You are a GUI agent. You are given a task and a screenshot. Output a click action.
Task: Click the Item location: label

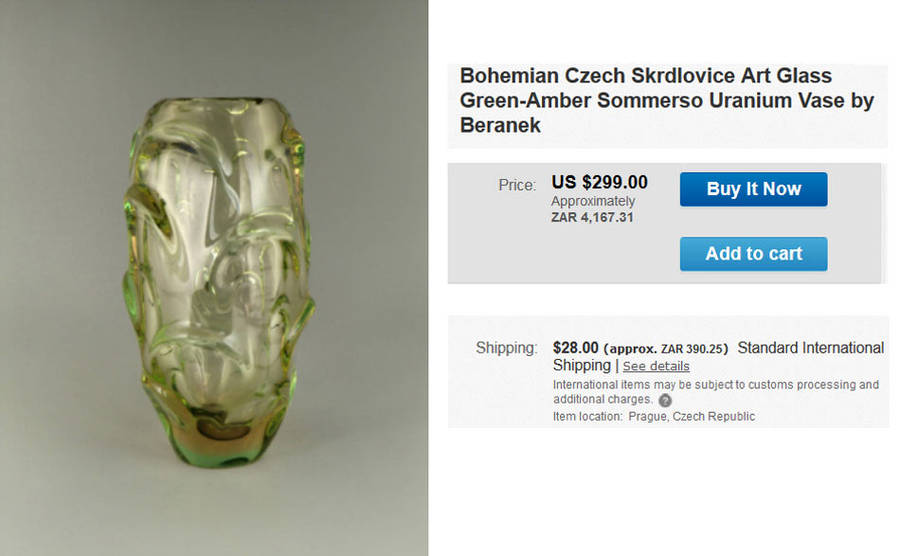pos(587,416)
